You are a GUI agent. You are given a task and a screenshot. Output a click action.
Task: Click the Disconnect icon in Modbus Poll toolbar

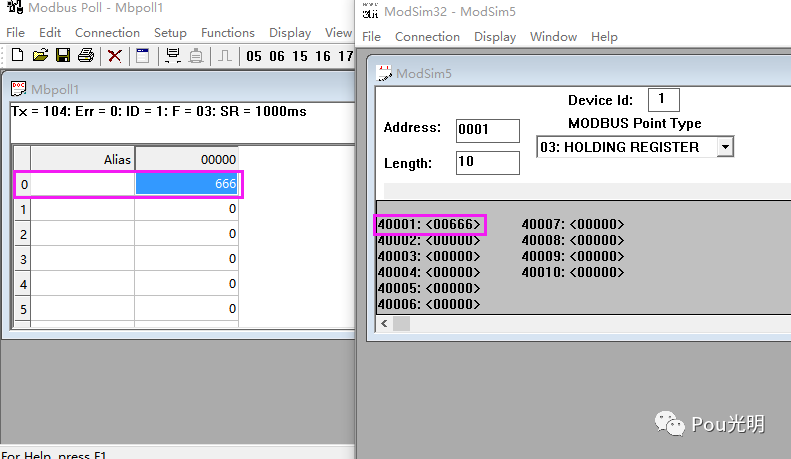coord(196,56)
